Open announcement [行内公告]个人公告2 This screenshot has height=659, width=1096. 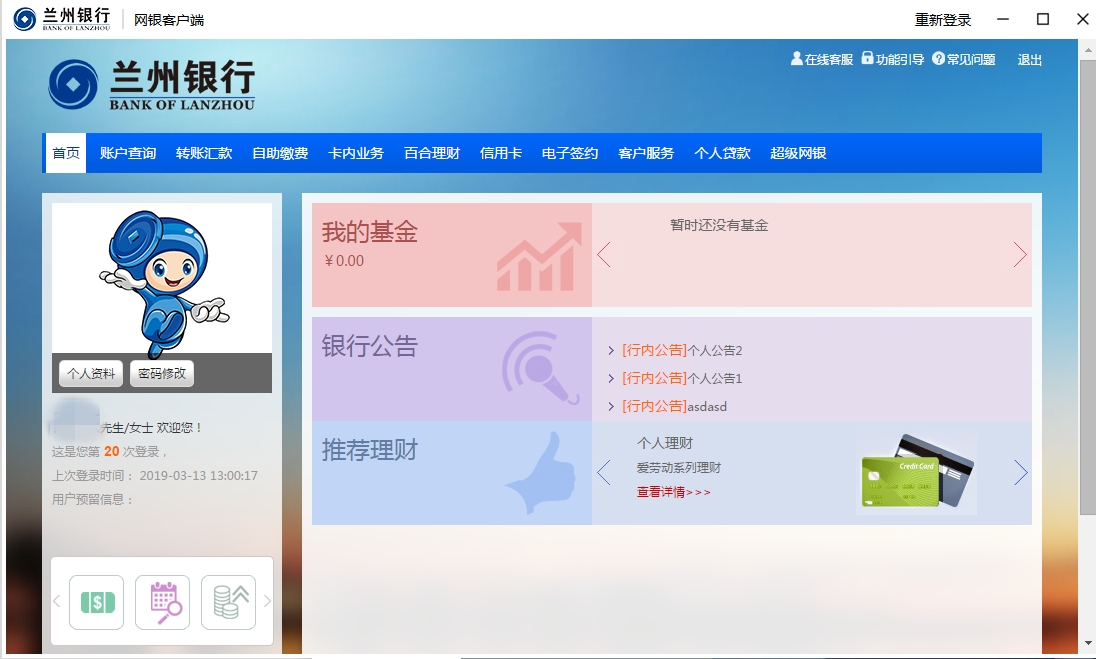click(x=682, y=350)
